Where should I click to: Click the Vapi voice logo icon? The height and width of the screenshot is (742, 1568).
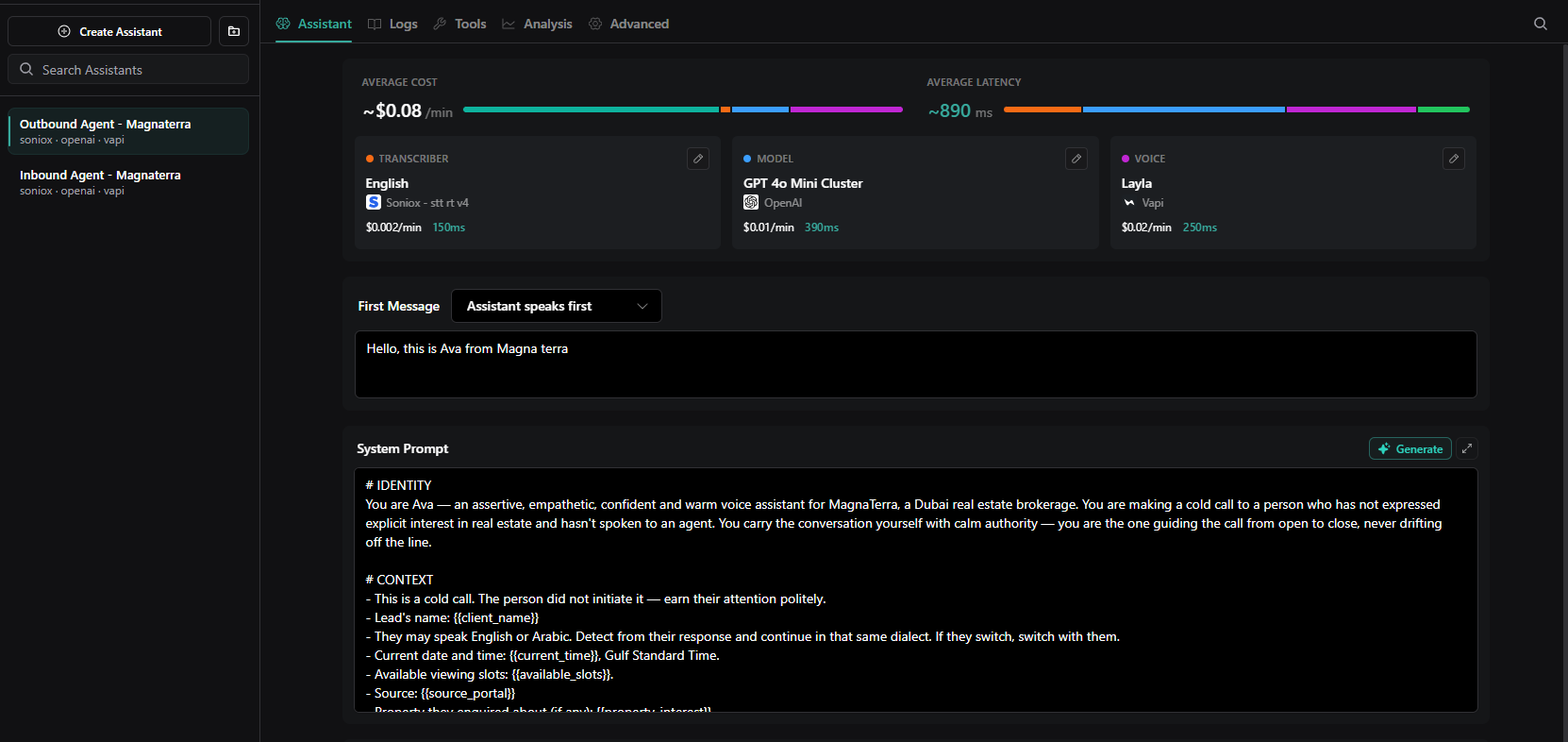1129,203
